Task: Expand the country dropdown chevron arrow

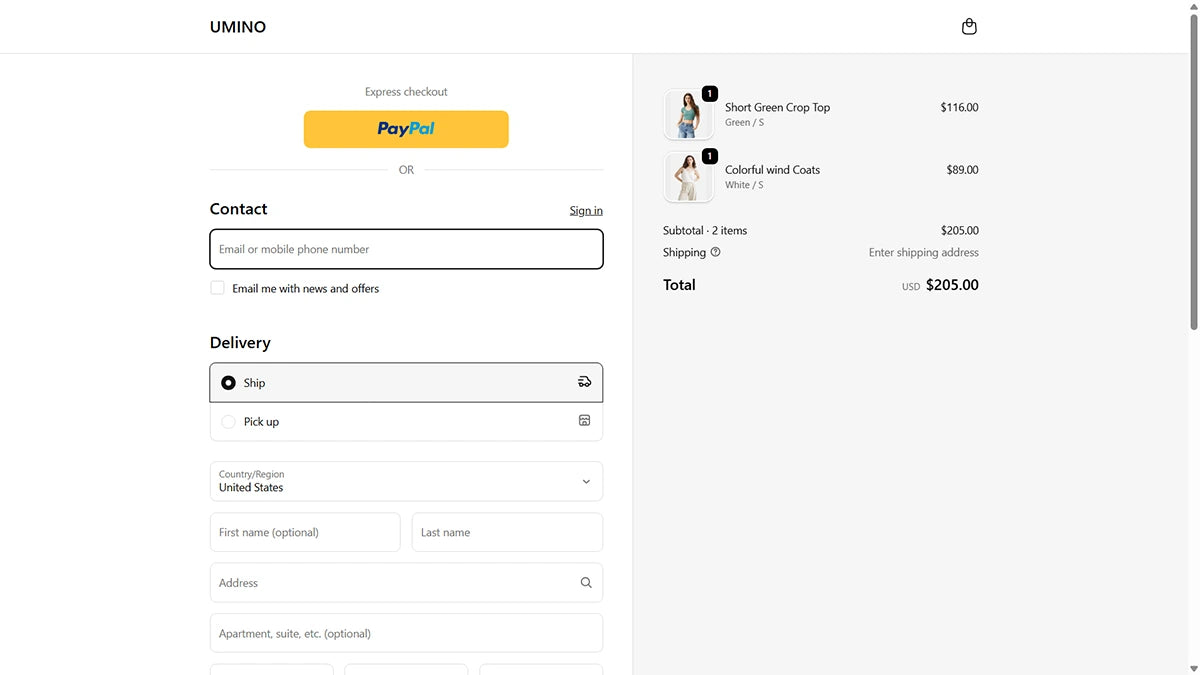Action: (586, 481)
